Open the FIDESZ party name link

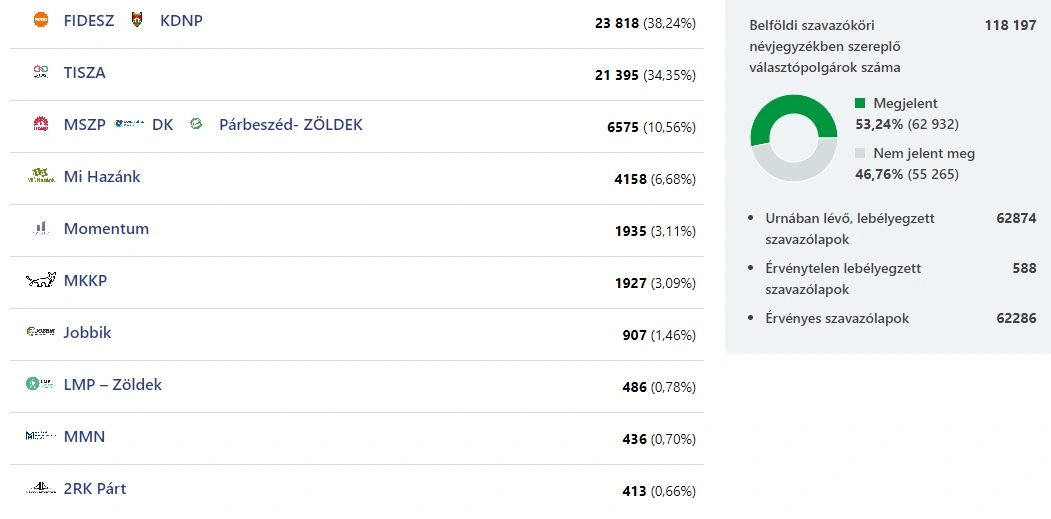click(x=89, y=20)
